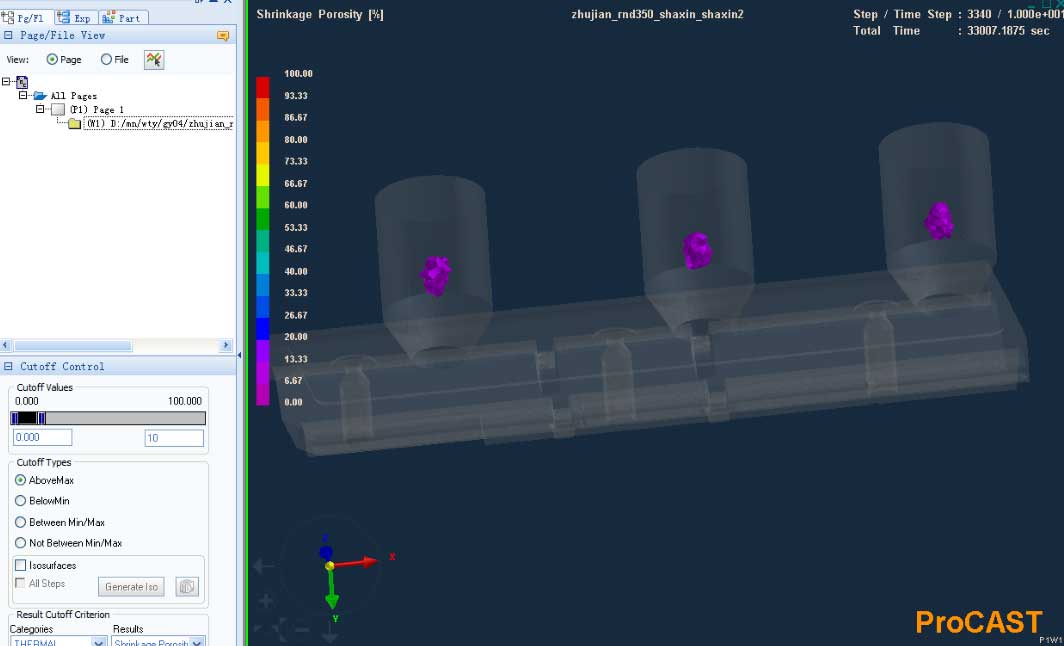This screenshot has width=1064, height=646.
Task: Click the legend value '100.00'
Action: coord(299,73)
